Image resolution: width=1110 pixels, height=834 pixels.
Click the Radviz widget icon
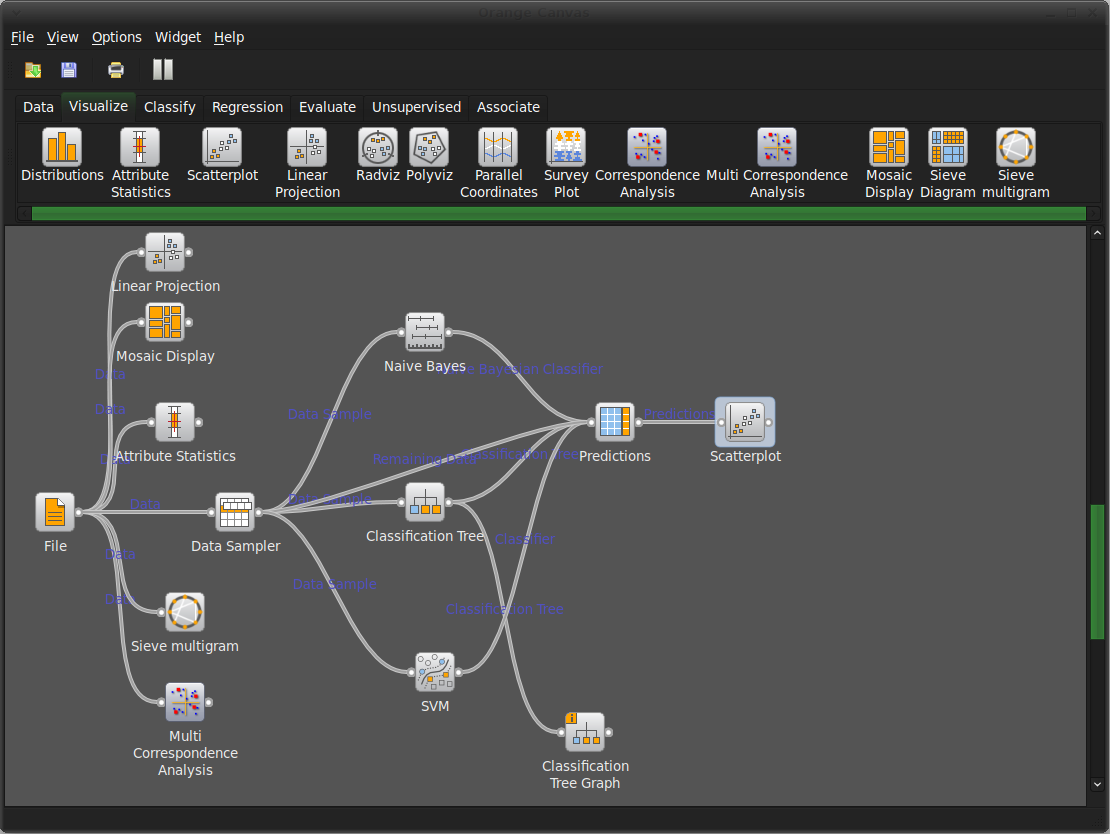click(x=378, y=148)
